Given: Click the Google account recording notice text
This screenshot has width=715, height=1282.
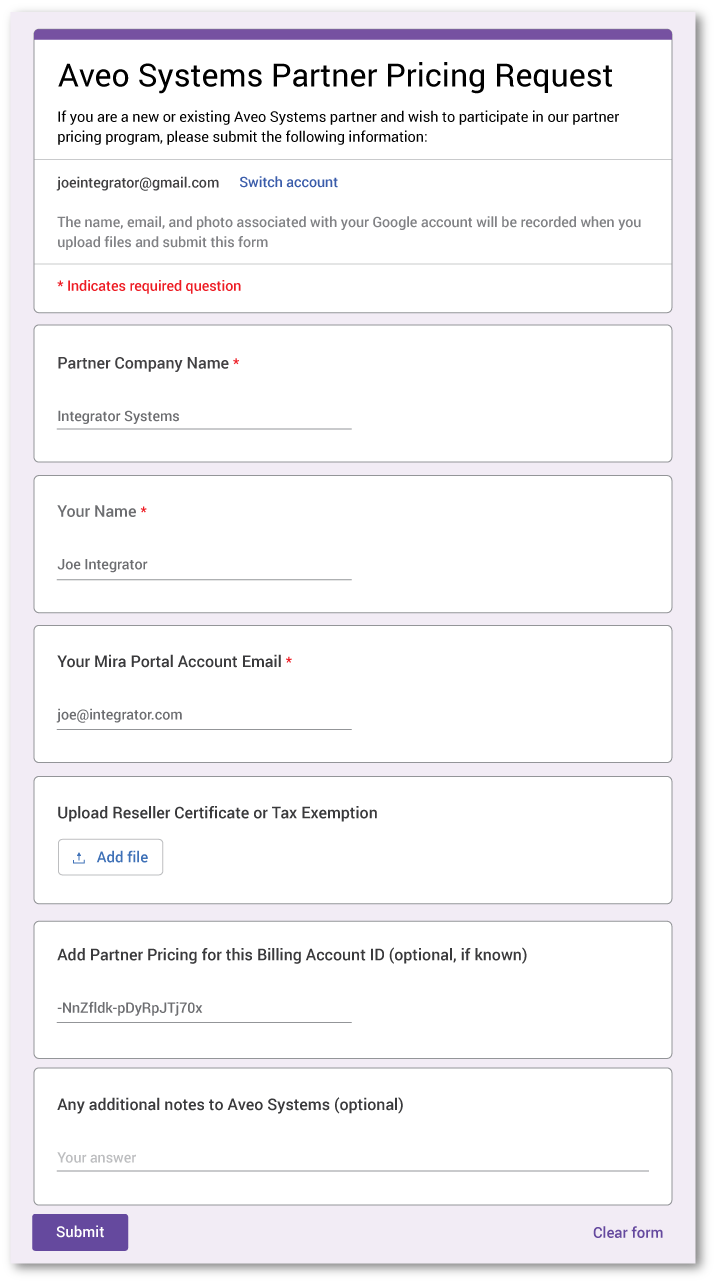Looking at the screenshot, I should click(349, 232).
